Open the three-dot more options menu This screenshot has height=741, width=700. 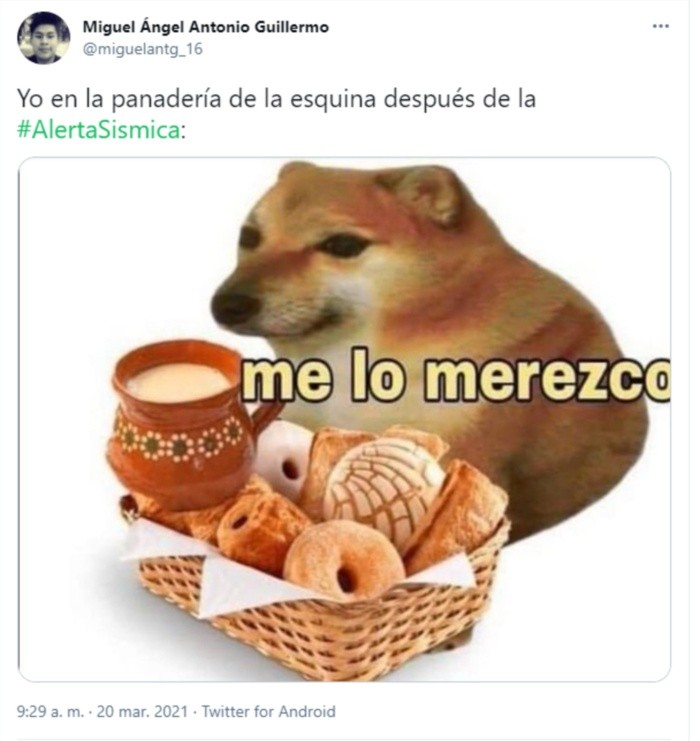click(660, 26)
